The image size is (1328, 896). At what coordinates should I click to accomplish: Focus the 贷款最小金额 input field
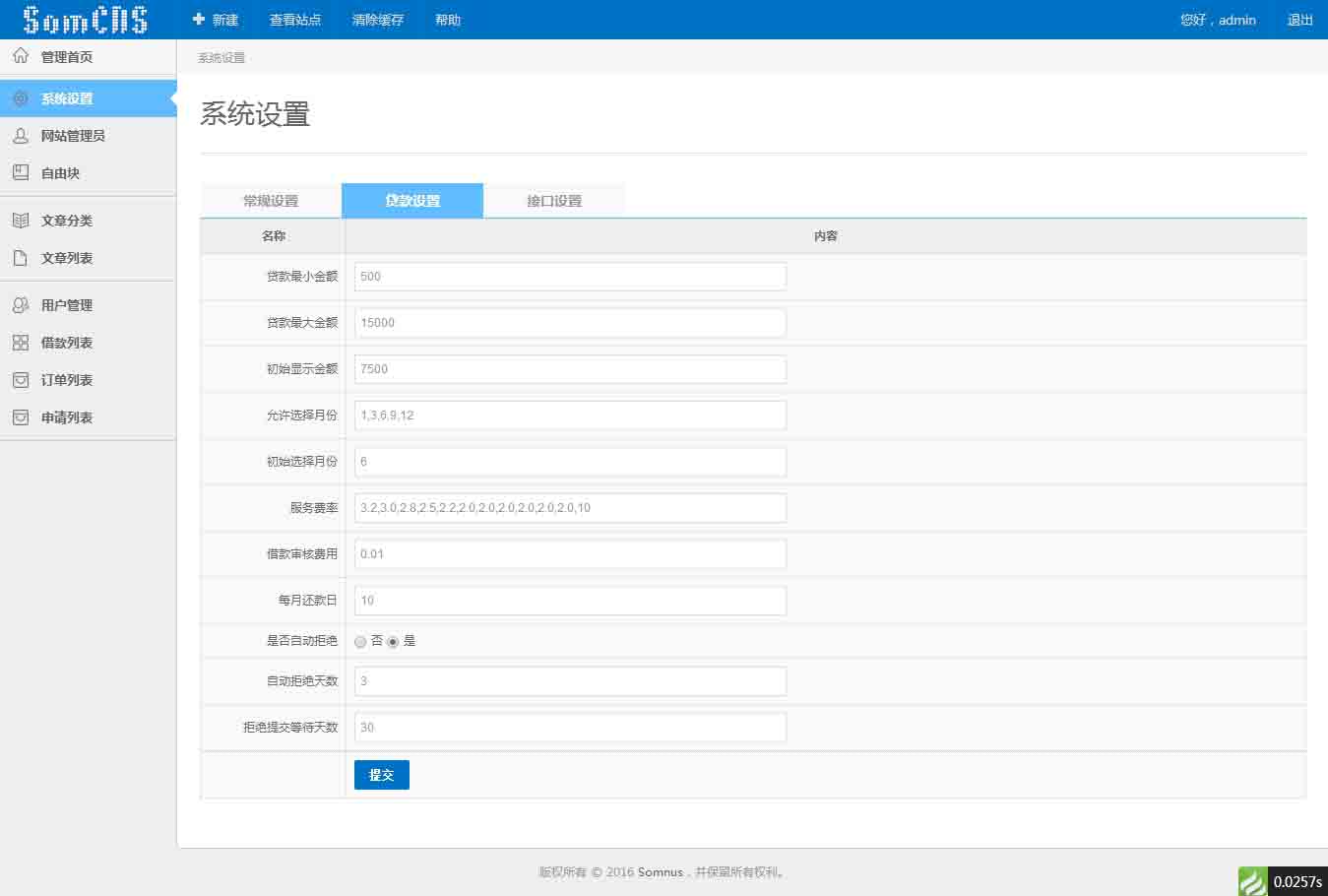(570, 277)
